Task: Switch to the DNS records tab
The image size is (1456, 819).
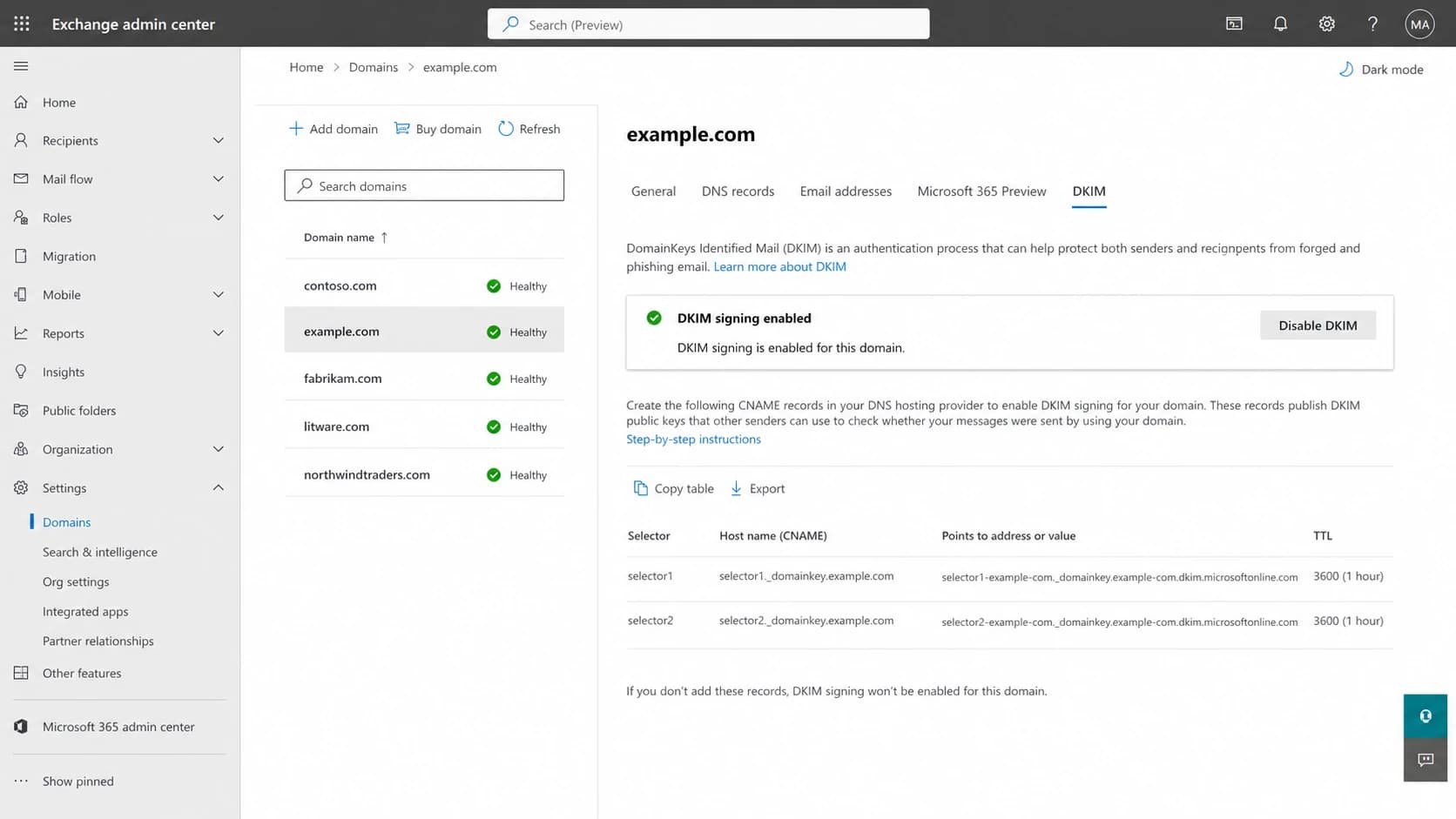Action: tap(738, 191)
